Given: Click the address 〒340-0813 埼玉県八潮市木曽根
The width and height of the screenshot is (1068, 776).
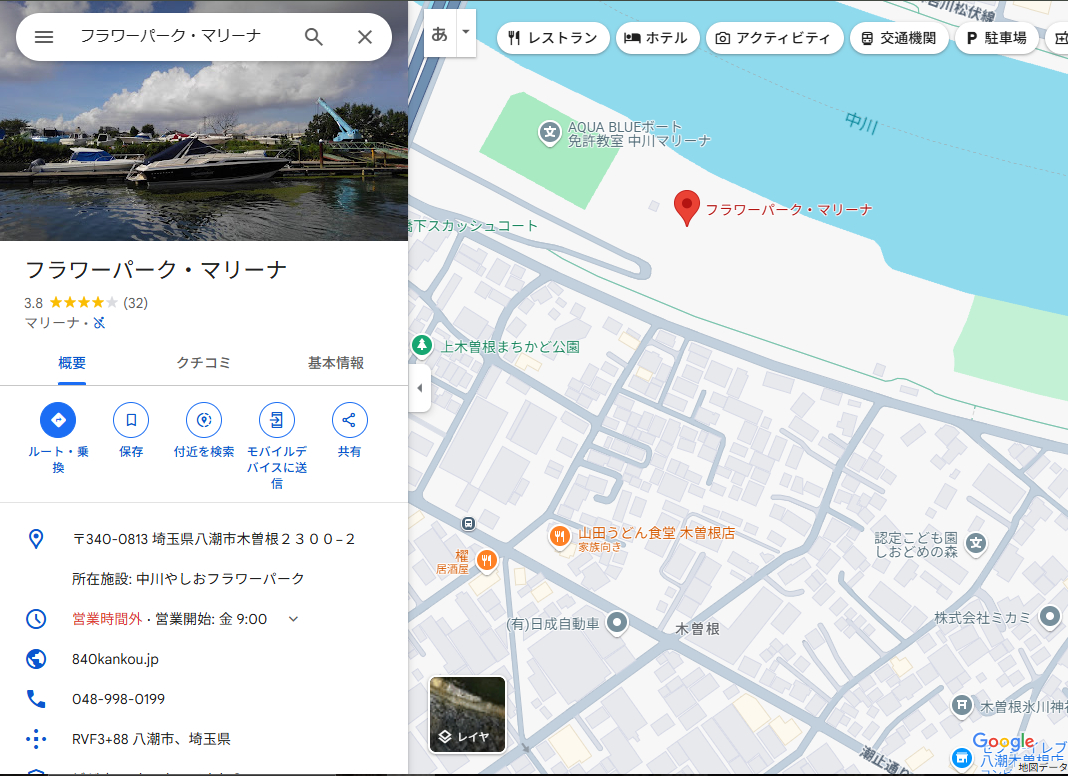Looking at the screenshot, I should (214, 539).
